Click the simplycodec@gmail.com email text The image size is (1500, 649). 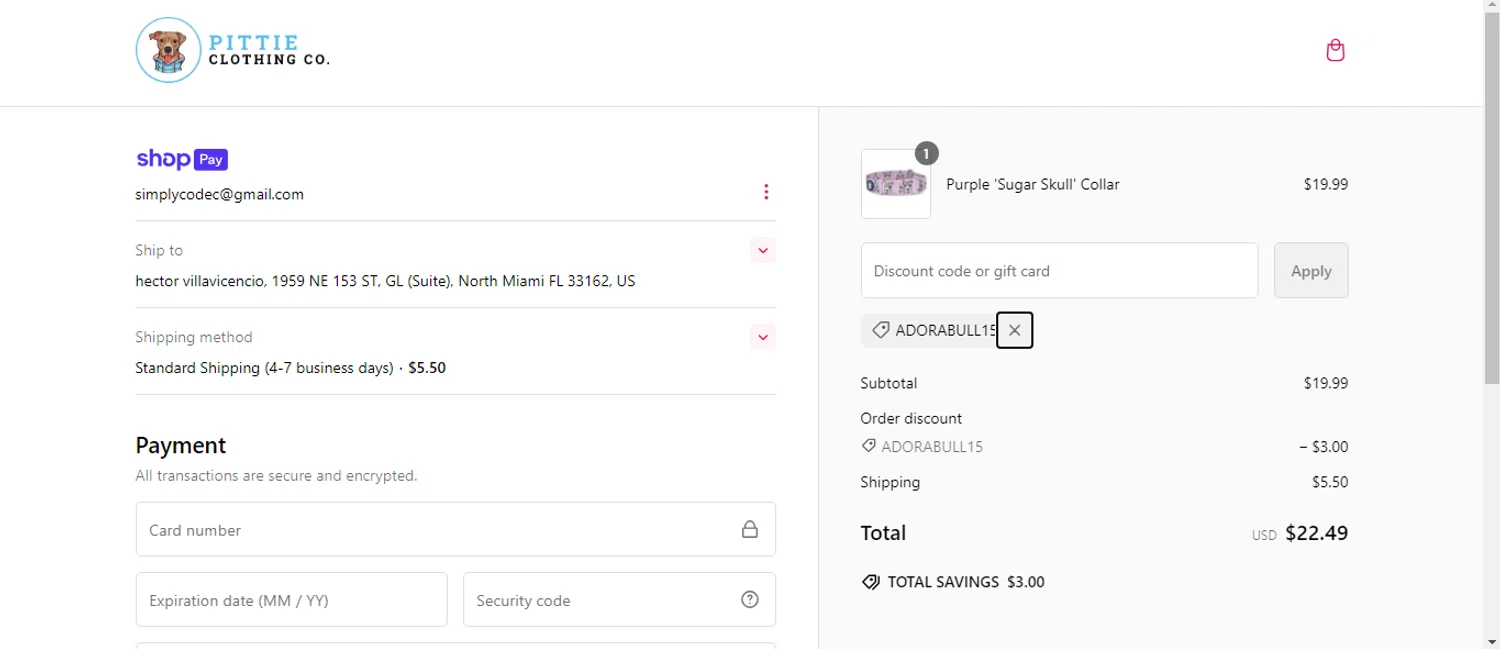[x=220, y=195]
